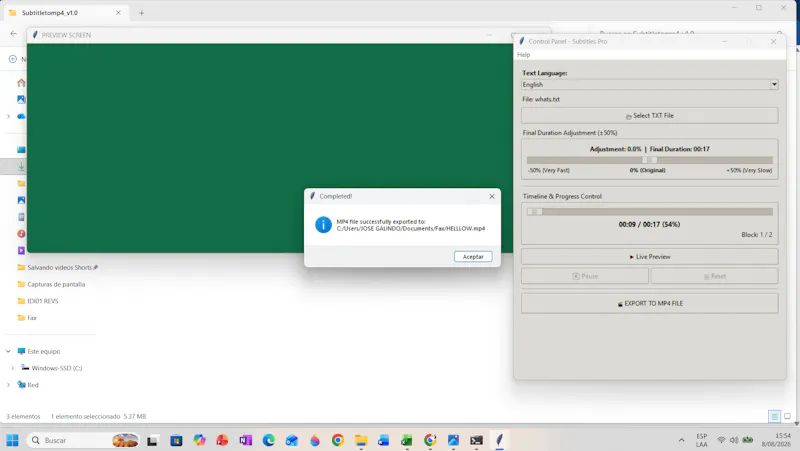Image resolution: width=800 pixels, height=451 pixels.
Task: Open OneNote from taskbar
Action: click(x=245, y=440)
